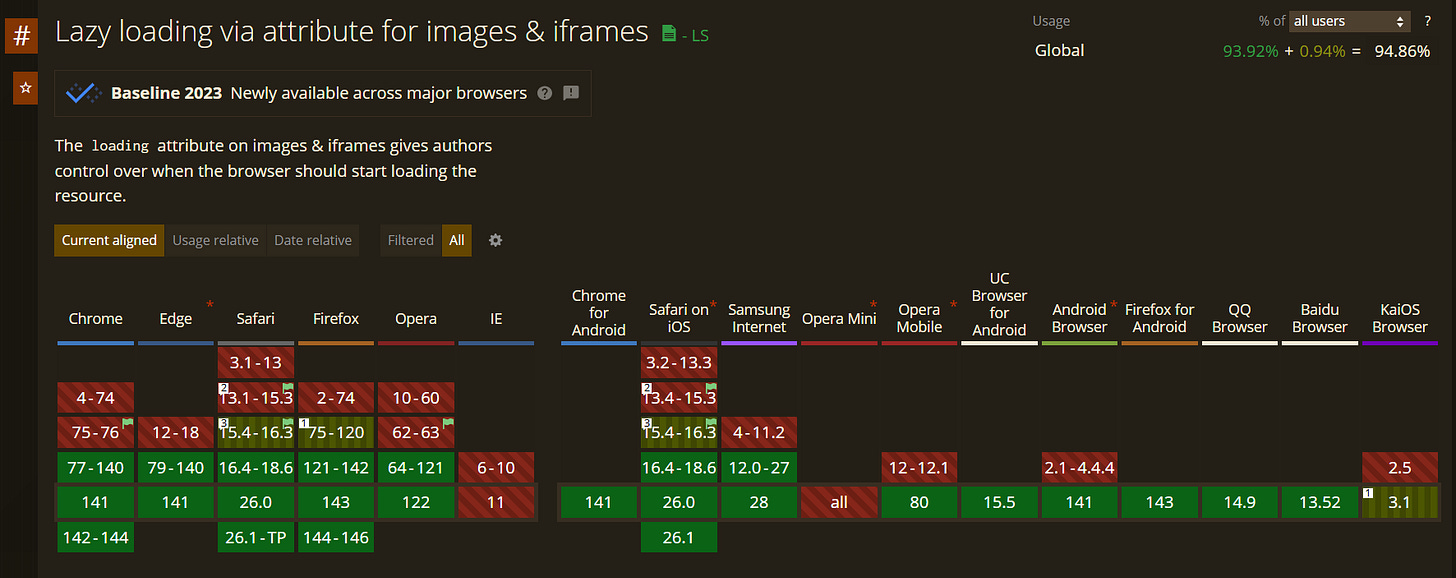The height and width of the screenshot is (578, 1456).
Task: Click Baseline 2023 label
Action: [167, 93]
